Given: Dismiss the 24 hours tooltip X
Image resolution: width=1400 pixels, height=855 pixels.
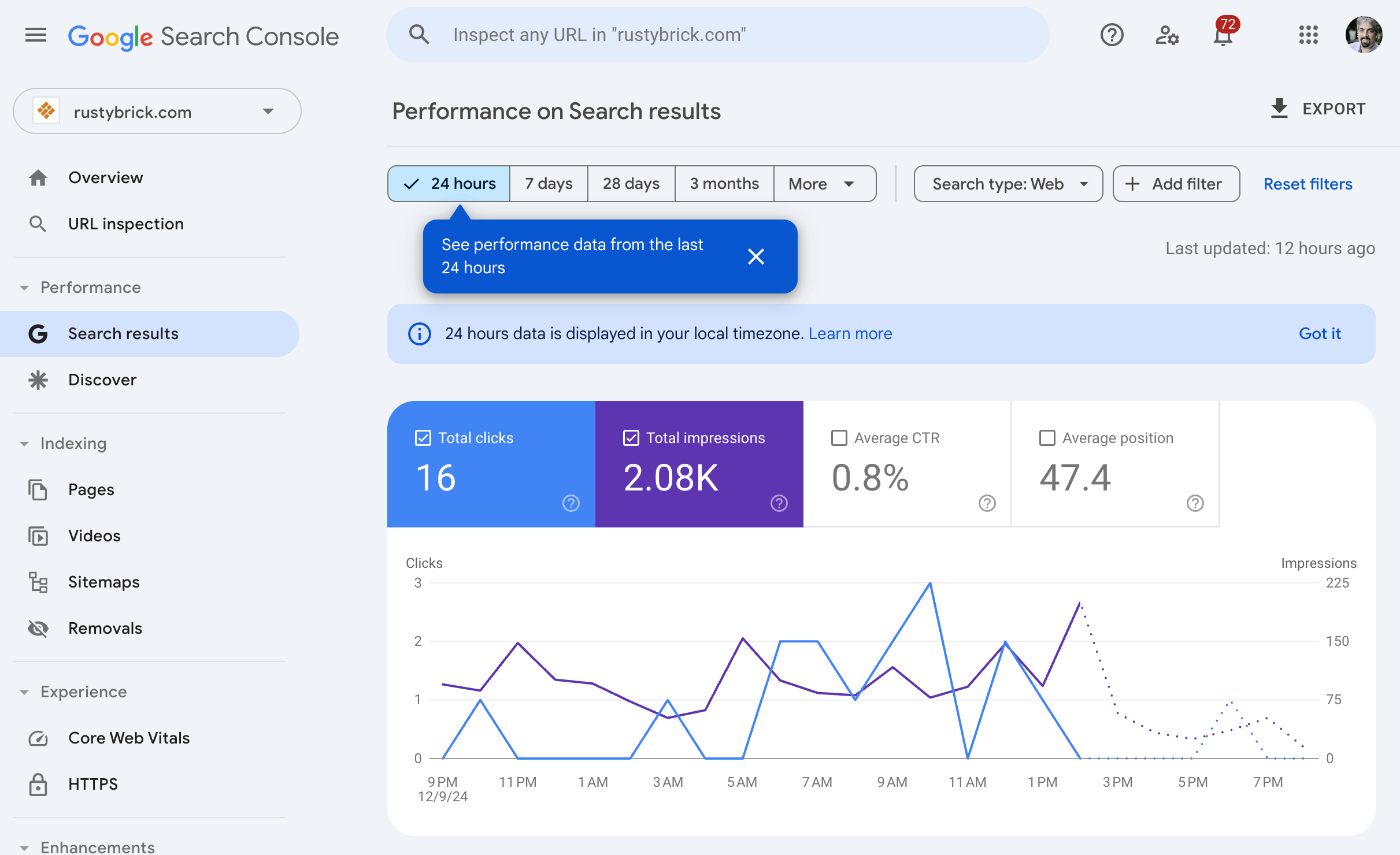Looking at the screenshot, I should point(757,256).
